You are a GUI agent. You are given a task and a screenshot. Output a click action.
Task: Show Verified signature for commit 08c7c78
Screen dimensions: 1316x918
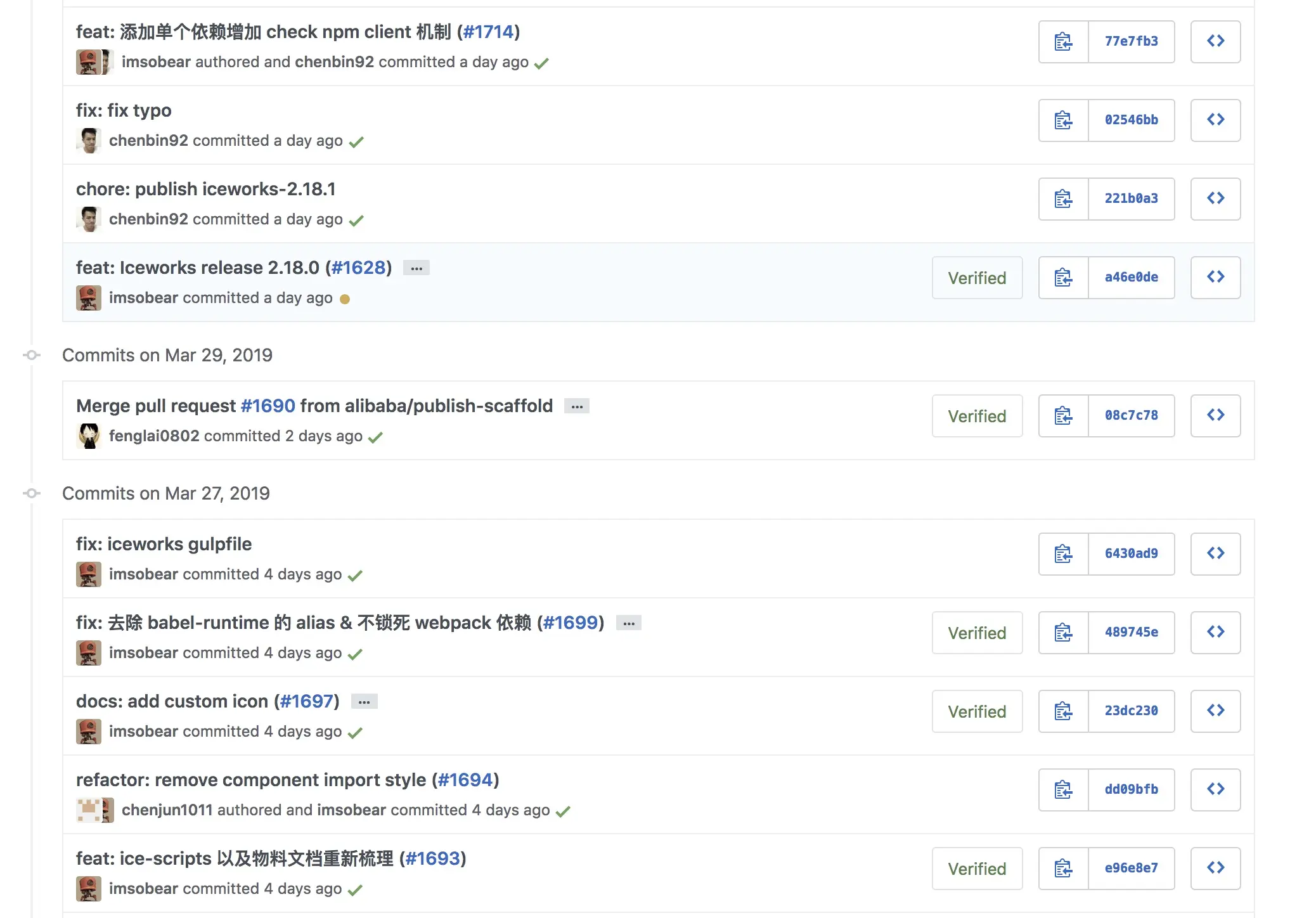click(x=977, y=416)
